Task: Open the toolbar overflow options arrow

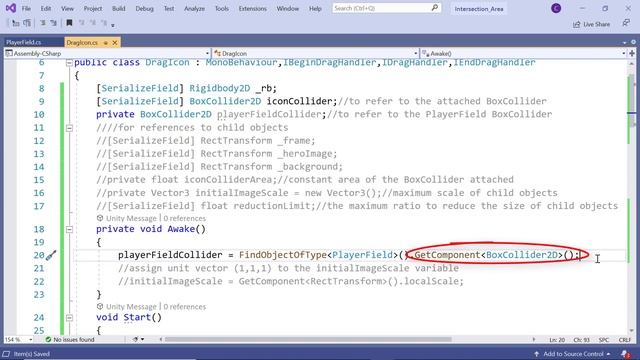Action: click(113, 25)
